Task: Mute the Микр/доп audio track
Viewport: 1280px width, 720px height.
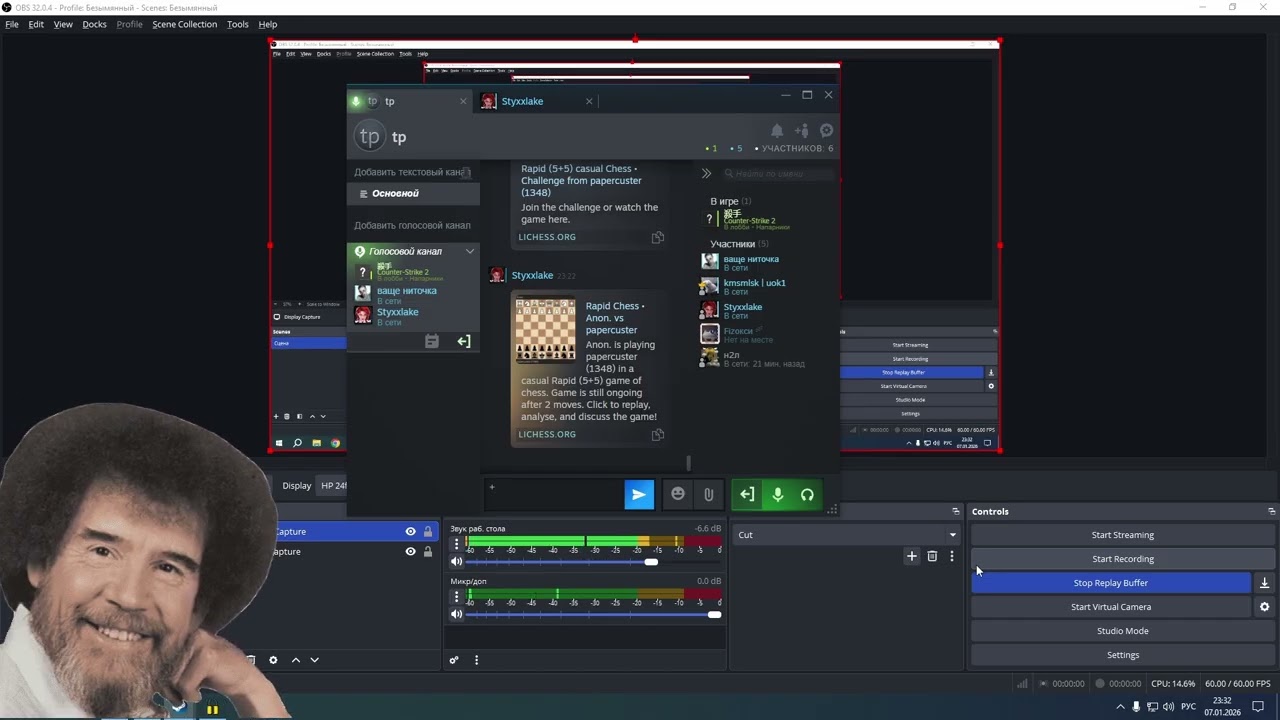Action: pos(457,614)
